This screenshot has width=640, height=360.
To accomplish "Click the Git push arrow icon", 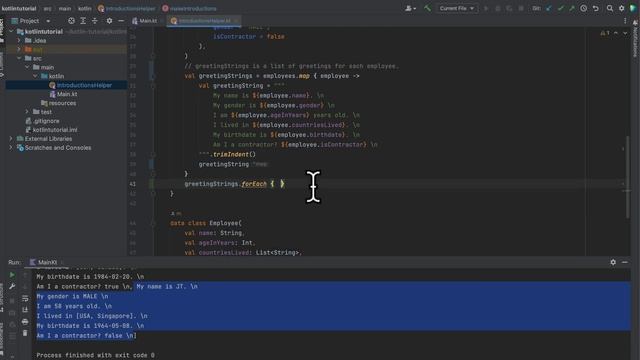I will pyautogui.click(x=572, y=8).
